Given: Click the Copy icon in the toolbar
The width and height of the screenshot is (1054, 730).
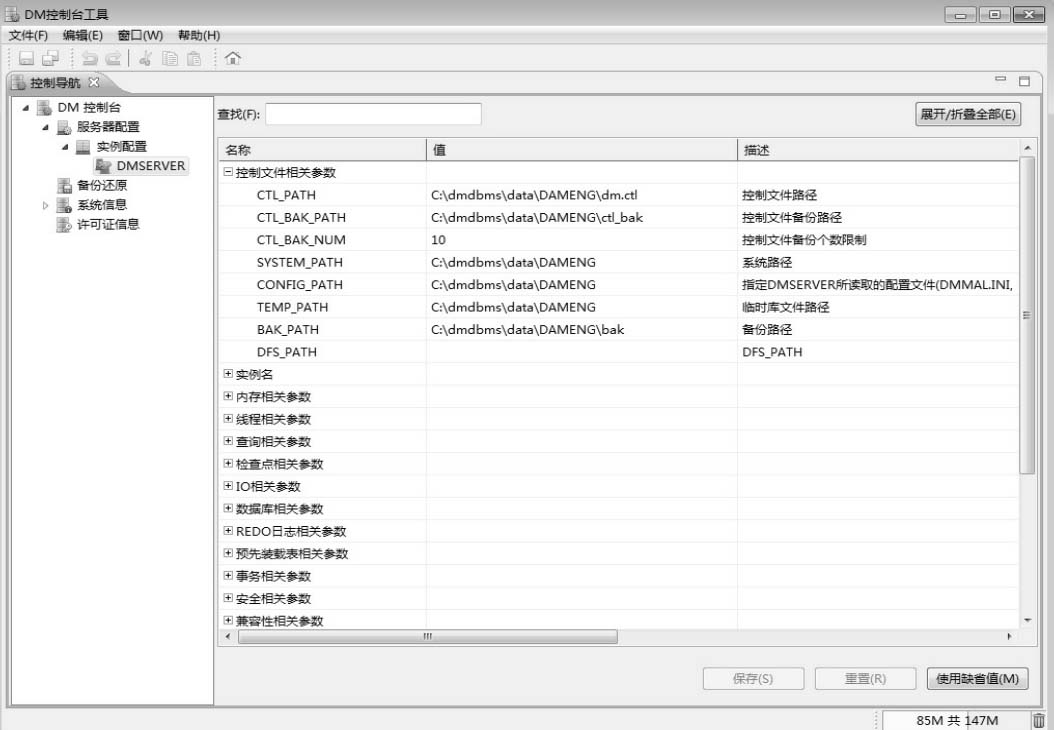Looking at the screenshot, I should (x=170, y=59).
